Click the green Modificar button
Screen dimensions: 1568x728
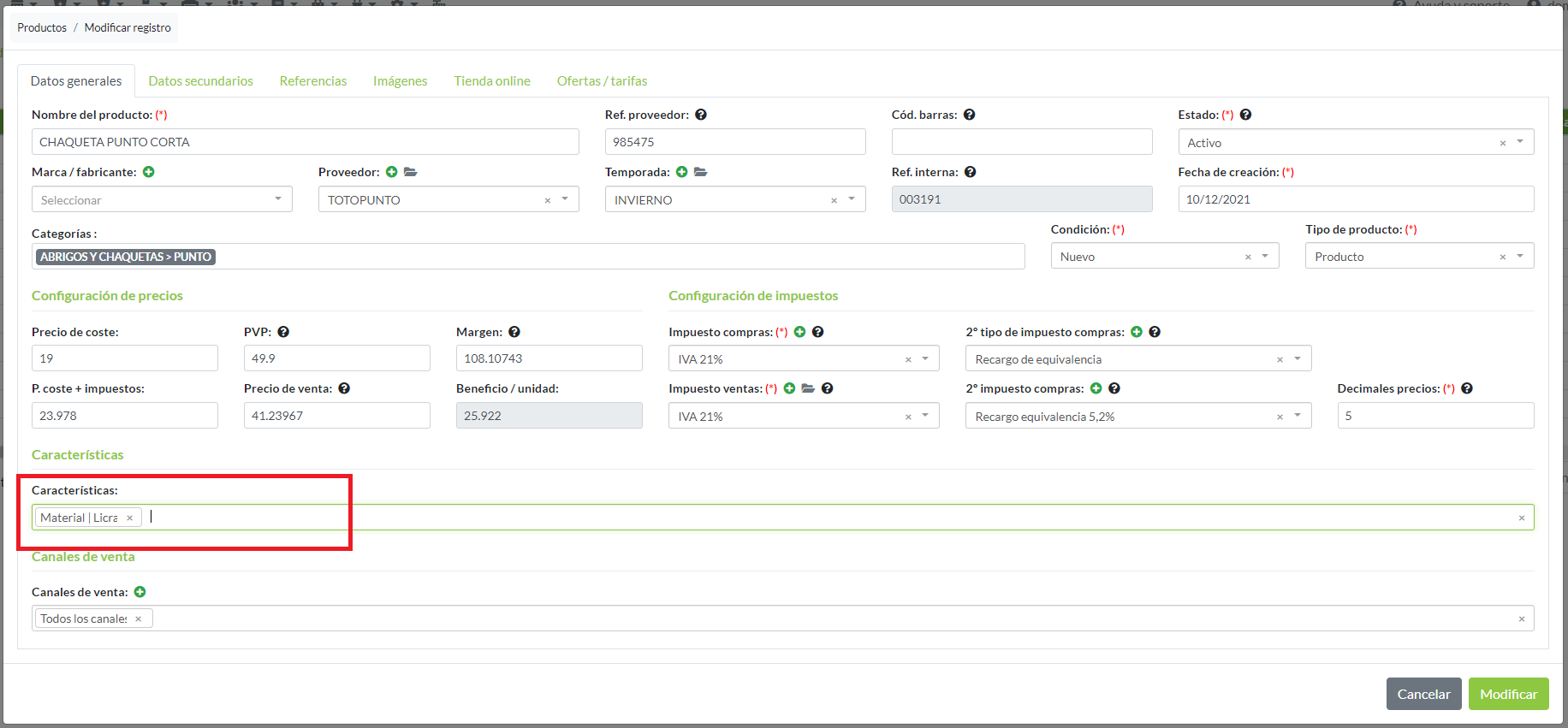point(1508,694)
